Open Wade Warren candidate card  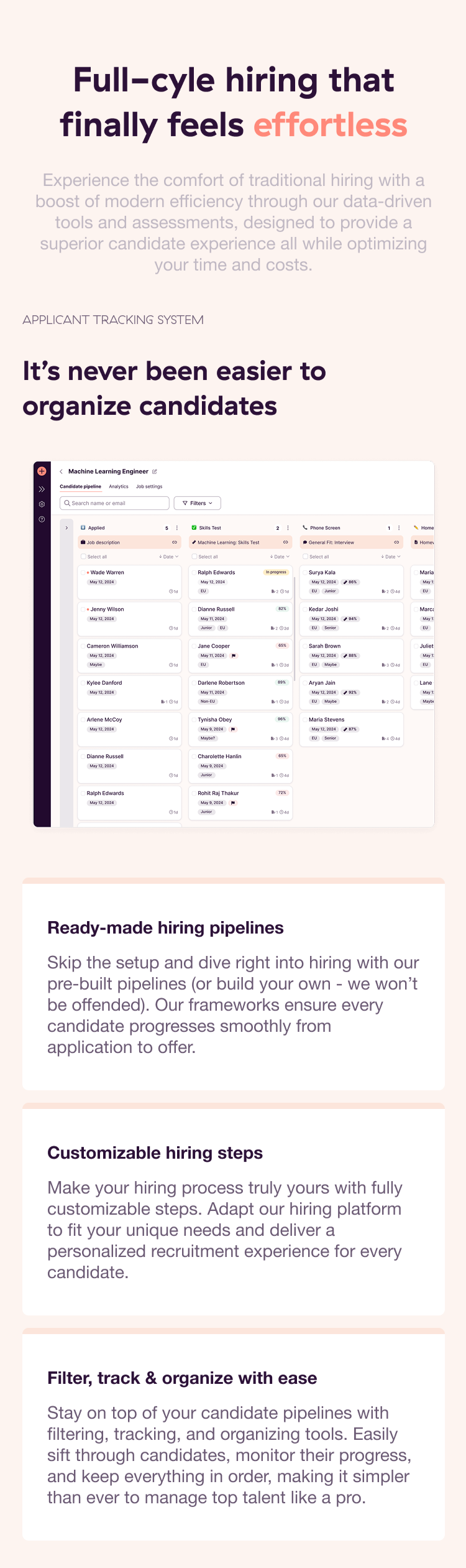pyautogui.click(x=129, y=581)
